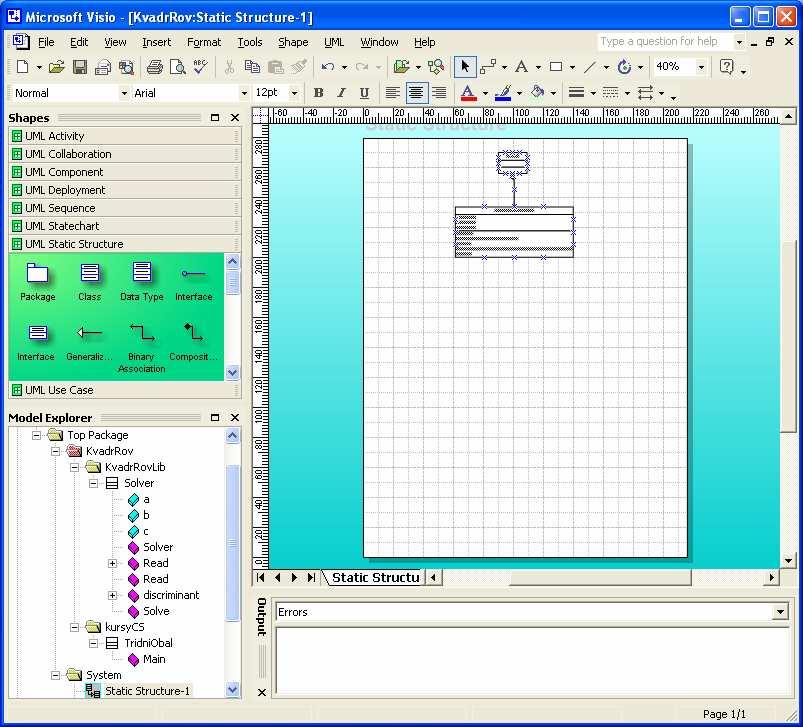
Task: Go to next page arrow
Action: click(294, 578)
